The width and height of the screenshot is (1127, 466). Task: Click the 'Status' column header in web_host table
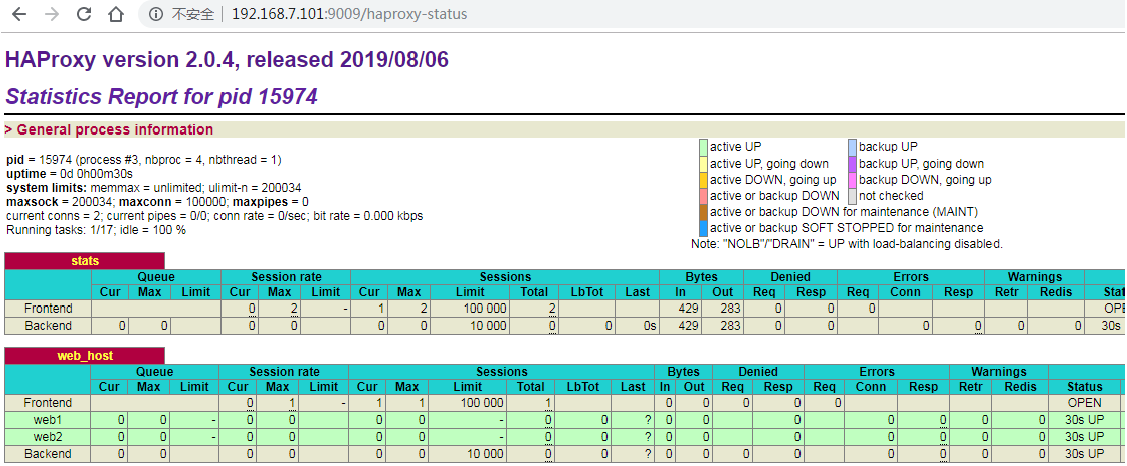(1085, 387)
